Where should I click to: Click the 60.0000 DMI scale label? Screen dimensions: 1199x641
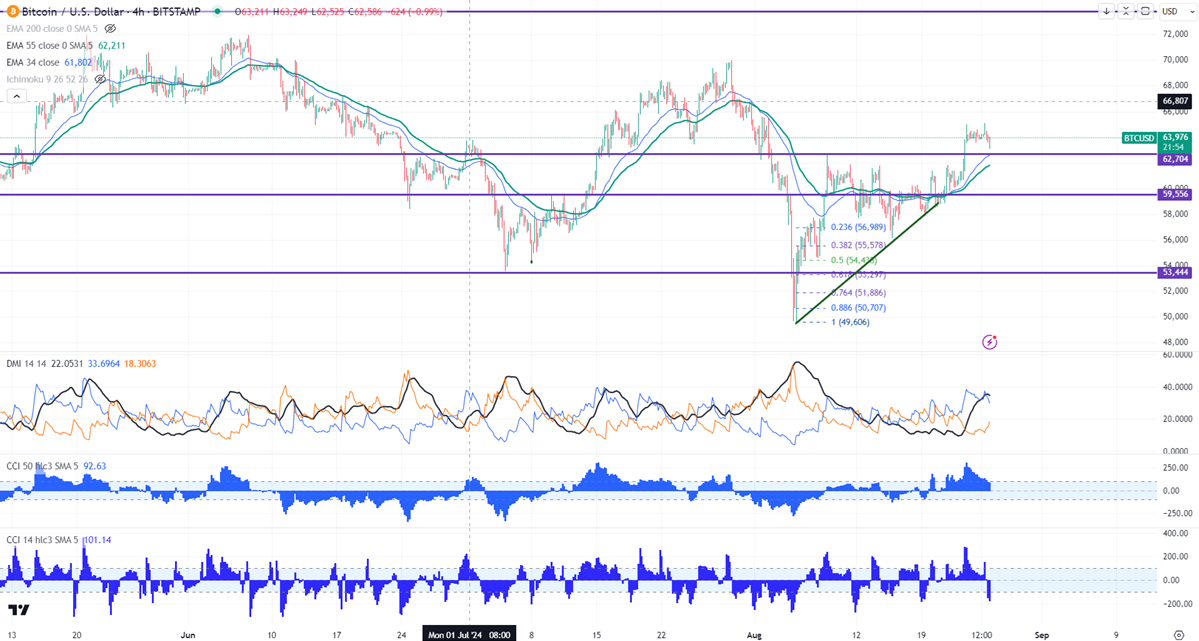click(1176, 355)
